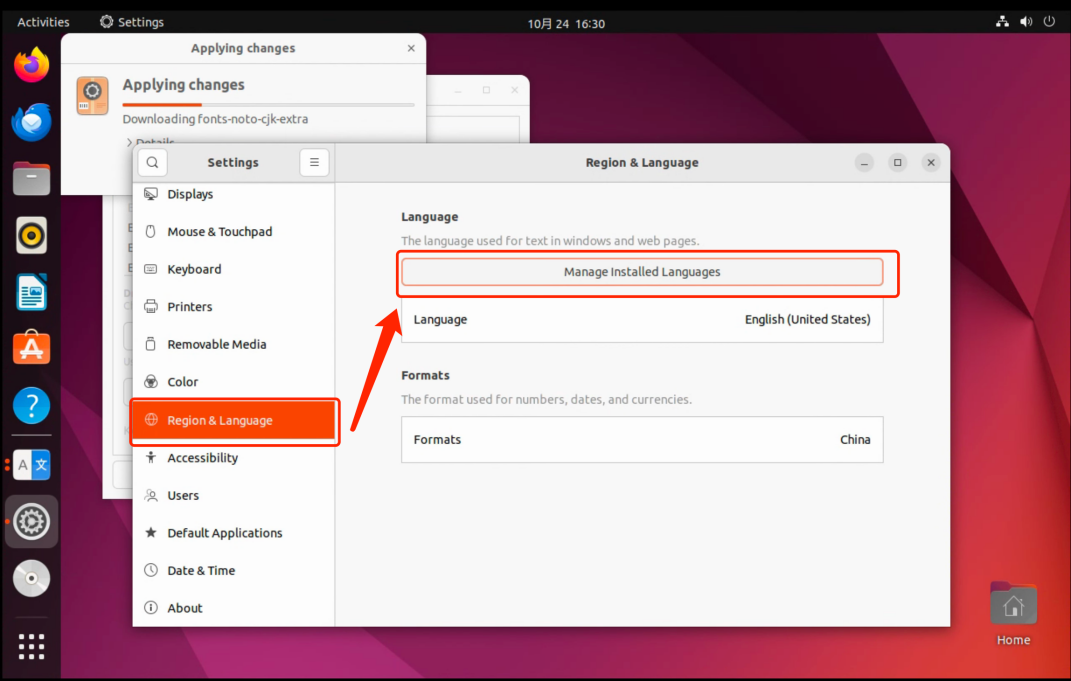Close the Applying changes dialog
Screen dimensions: 1071x681
[x=411, y=48]
